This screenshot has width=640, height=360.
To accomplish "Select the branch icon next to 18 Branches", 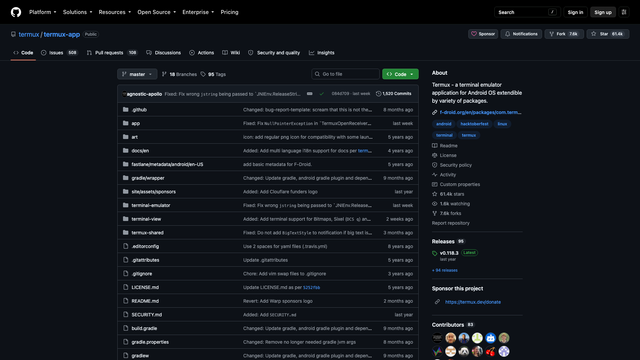I will coord(164,74).
